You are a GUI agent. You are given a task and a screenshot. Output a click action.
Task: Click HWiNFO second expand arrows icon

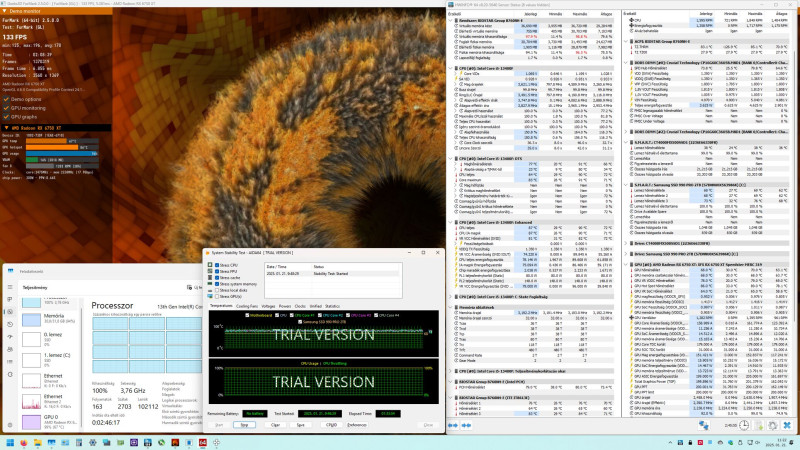coord(466,425)
